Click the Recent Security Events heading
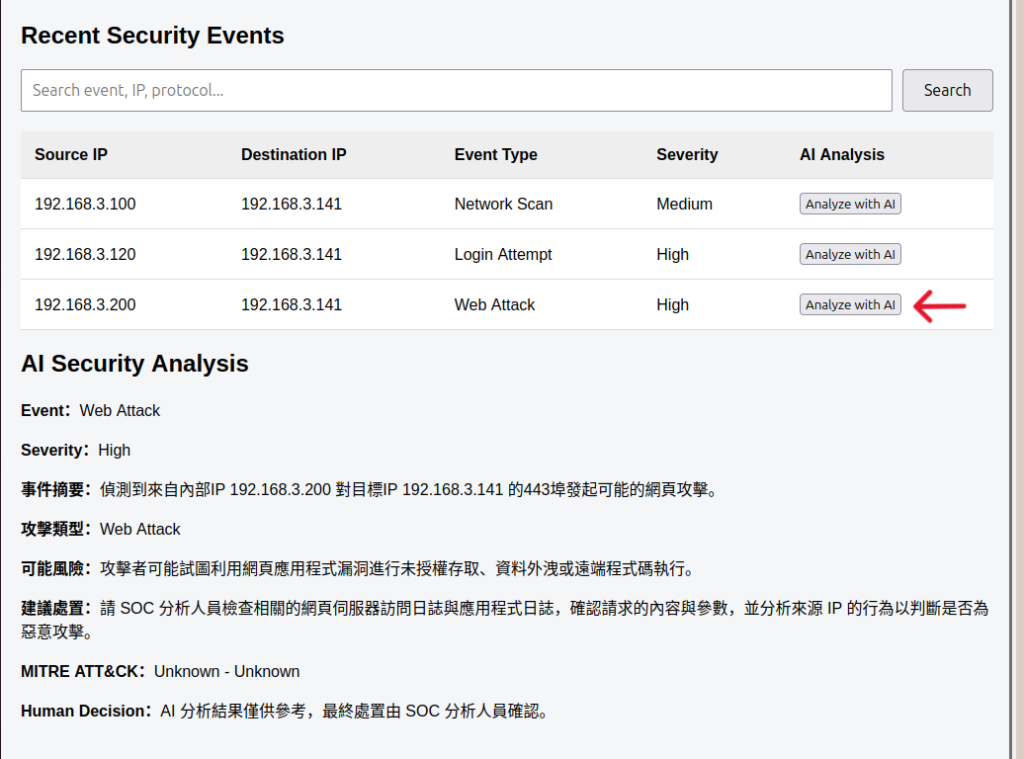Viewport: 1024px width, 759px height. (x=152, y=35)
